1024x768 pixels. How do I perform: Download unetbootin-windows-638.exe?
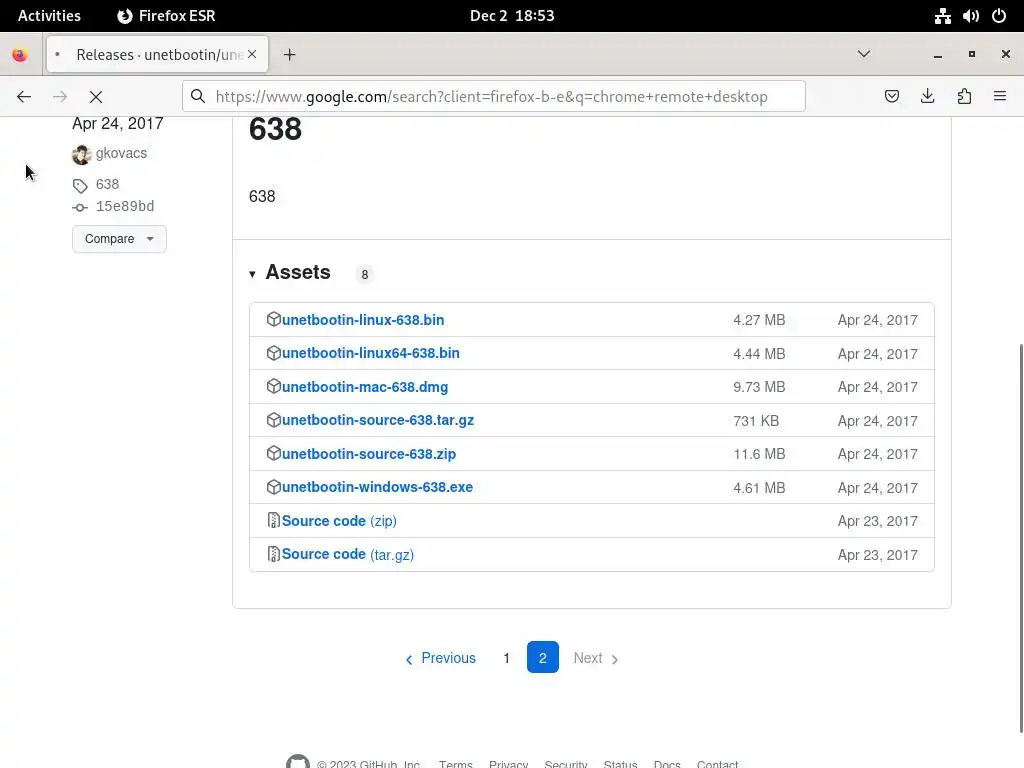click(377, 487)
